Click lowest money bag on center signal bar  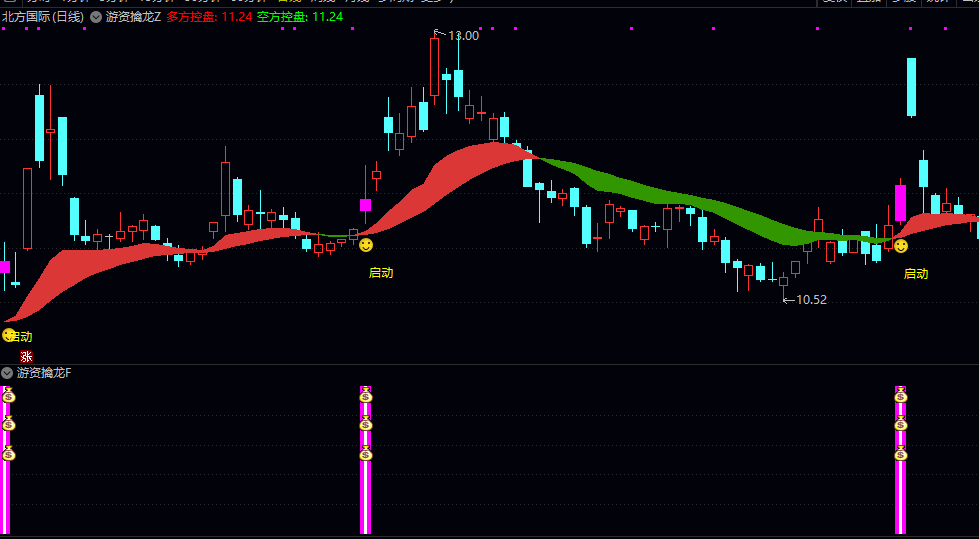pos(366,453)
